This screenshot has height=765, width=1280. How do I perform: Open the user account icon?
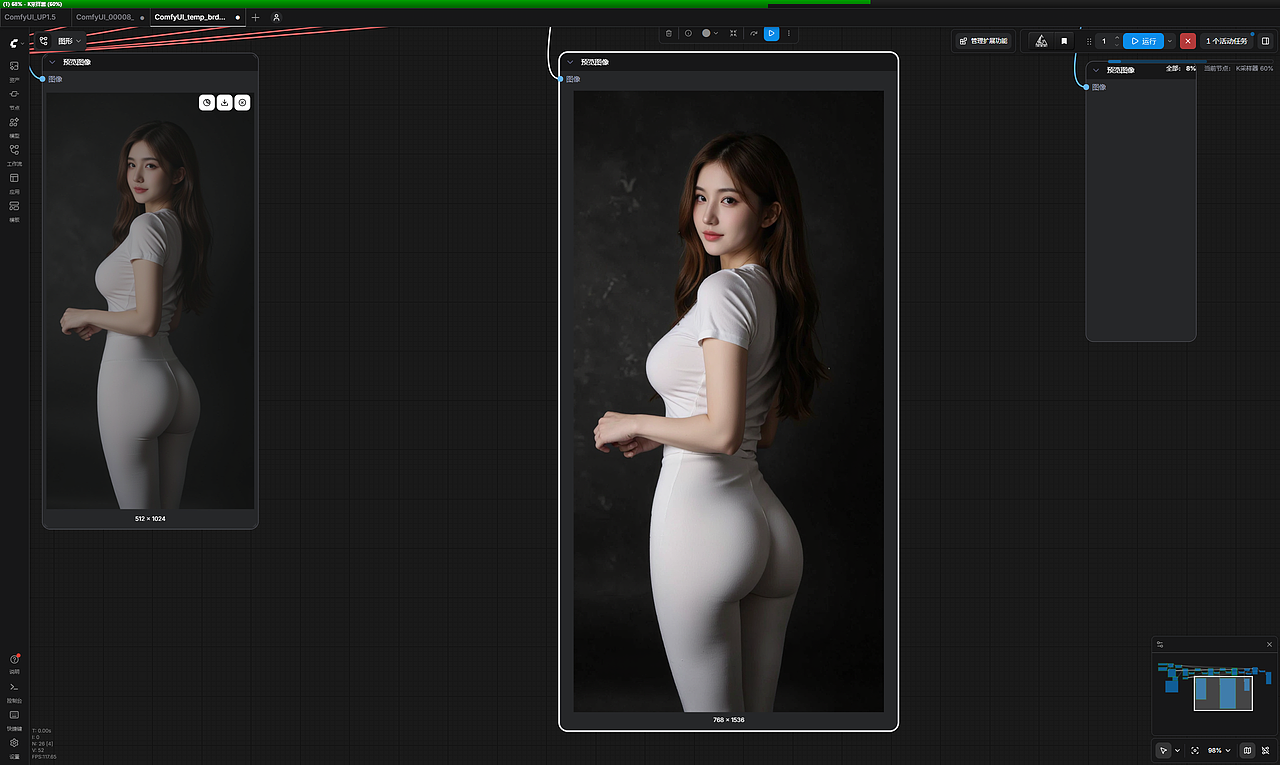click(x=276, y=17)
